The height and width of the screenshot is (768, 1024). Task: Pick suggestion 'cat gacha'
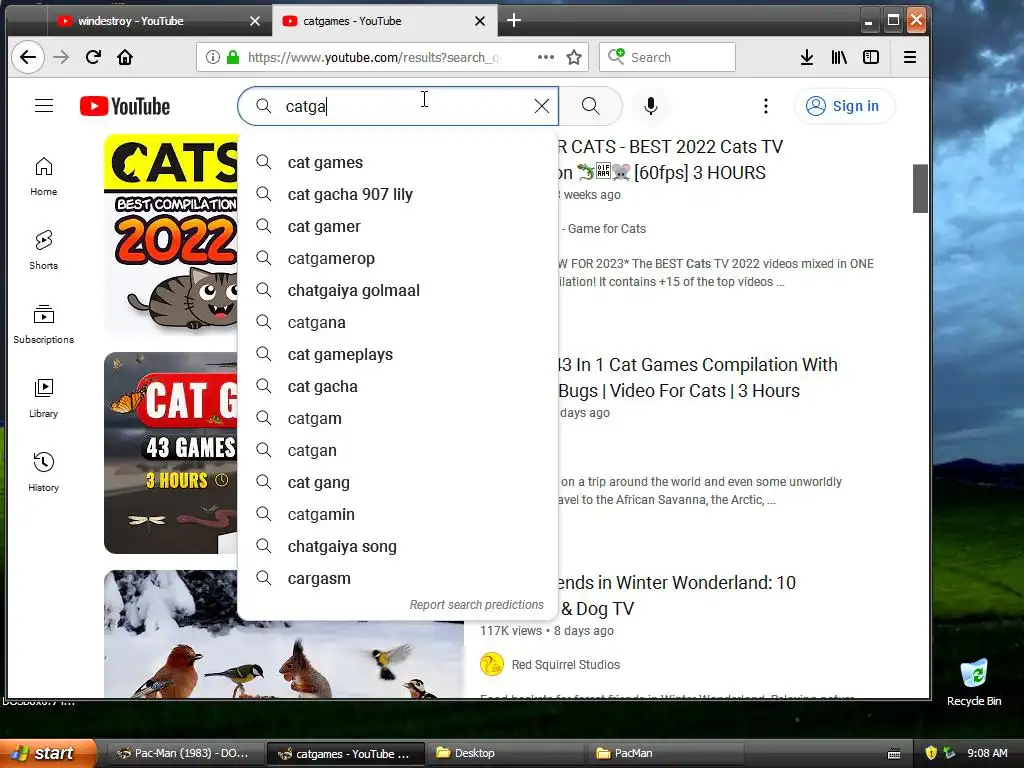[x=398, y=387]
